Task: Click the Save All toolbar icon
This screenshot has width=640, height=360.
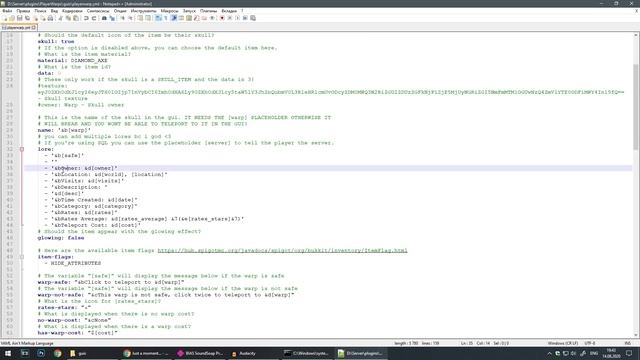Action: [27, 18]
